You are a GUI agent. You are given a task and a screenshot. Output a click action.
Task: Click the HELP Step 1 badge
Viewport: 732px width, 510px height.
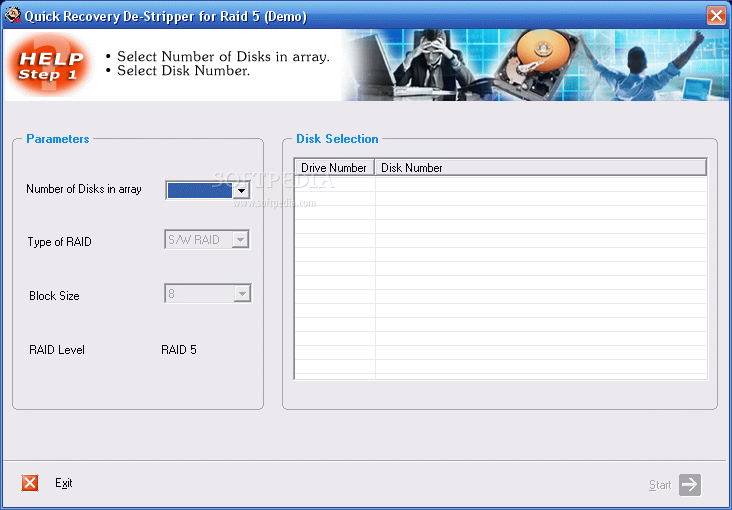[x=49, y=65]
